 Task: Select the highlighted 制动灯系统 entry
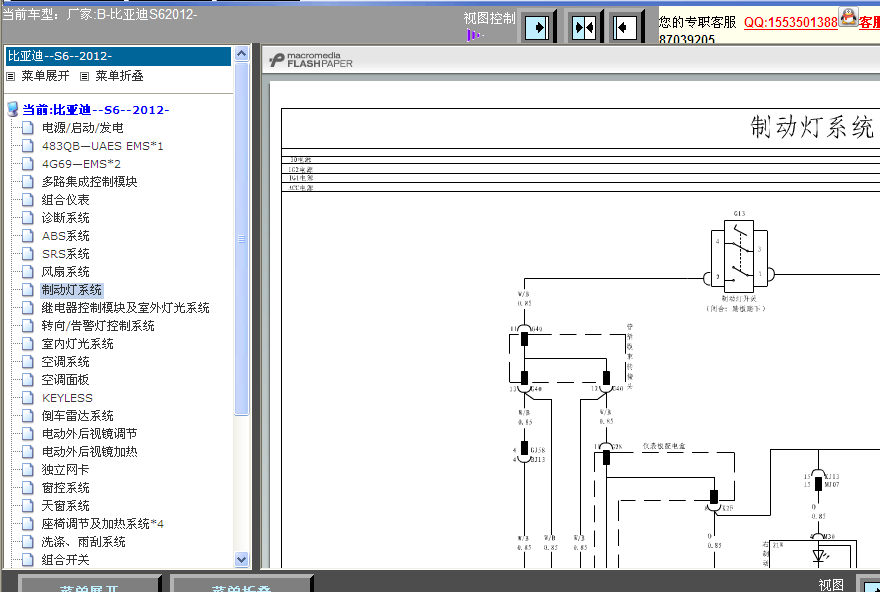tap(71, 290)
